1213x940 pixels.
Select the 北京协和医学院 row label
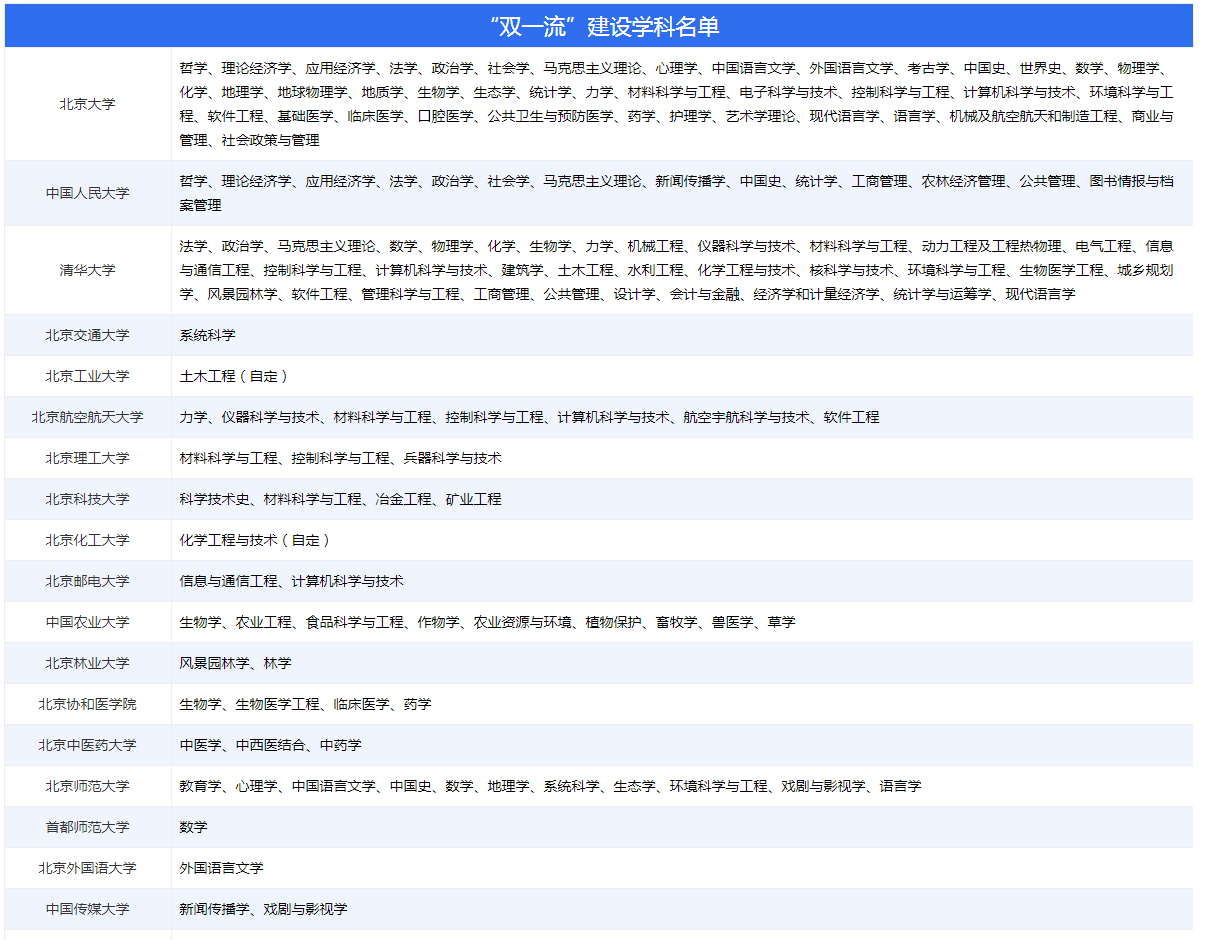coord(87,704)
